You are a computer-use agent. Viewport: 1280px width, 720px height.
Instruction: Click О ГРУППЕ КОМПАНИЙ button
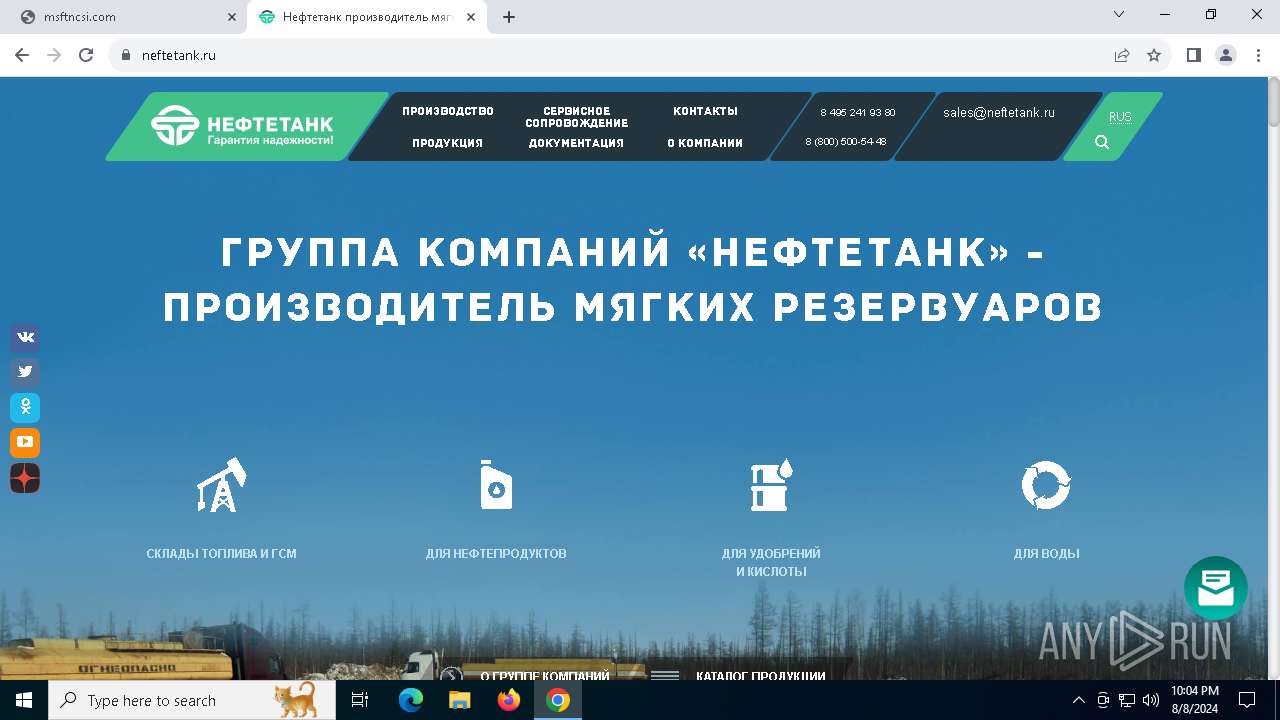coord(545,676)
